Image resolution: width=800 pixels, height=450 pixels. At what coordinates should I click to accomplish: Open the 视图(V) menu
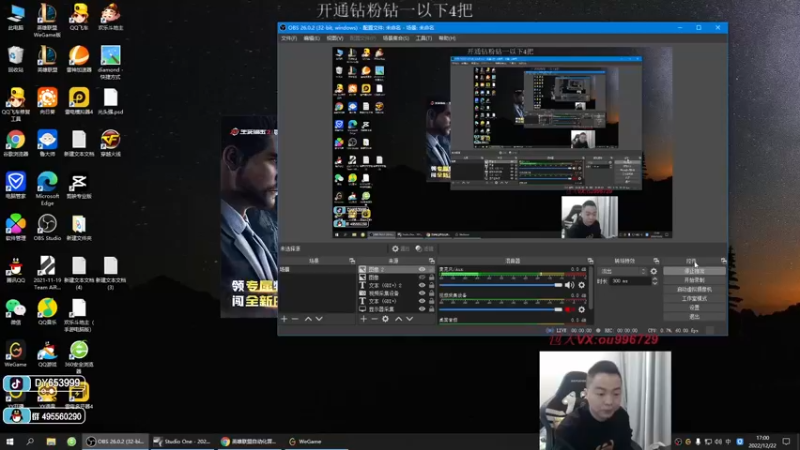pyautogui.click(x=335, y=38)
